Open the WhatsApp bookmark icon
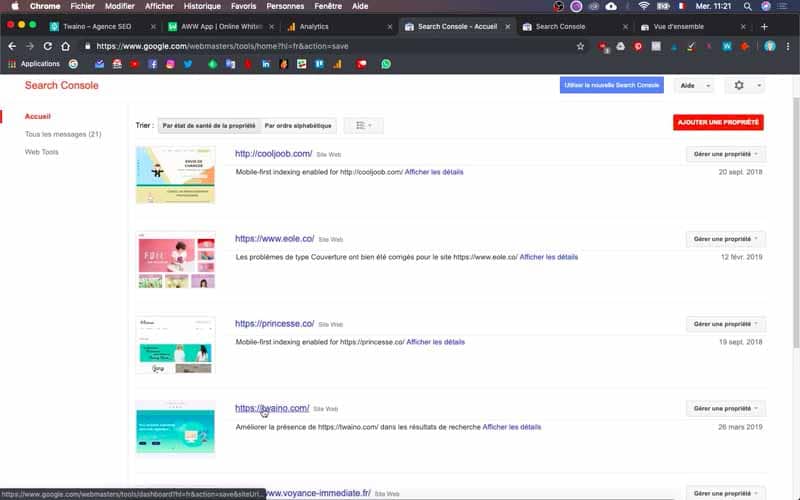Screen dimensions: 800x500 click(x=386, y=64)
